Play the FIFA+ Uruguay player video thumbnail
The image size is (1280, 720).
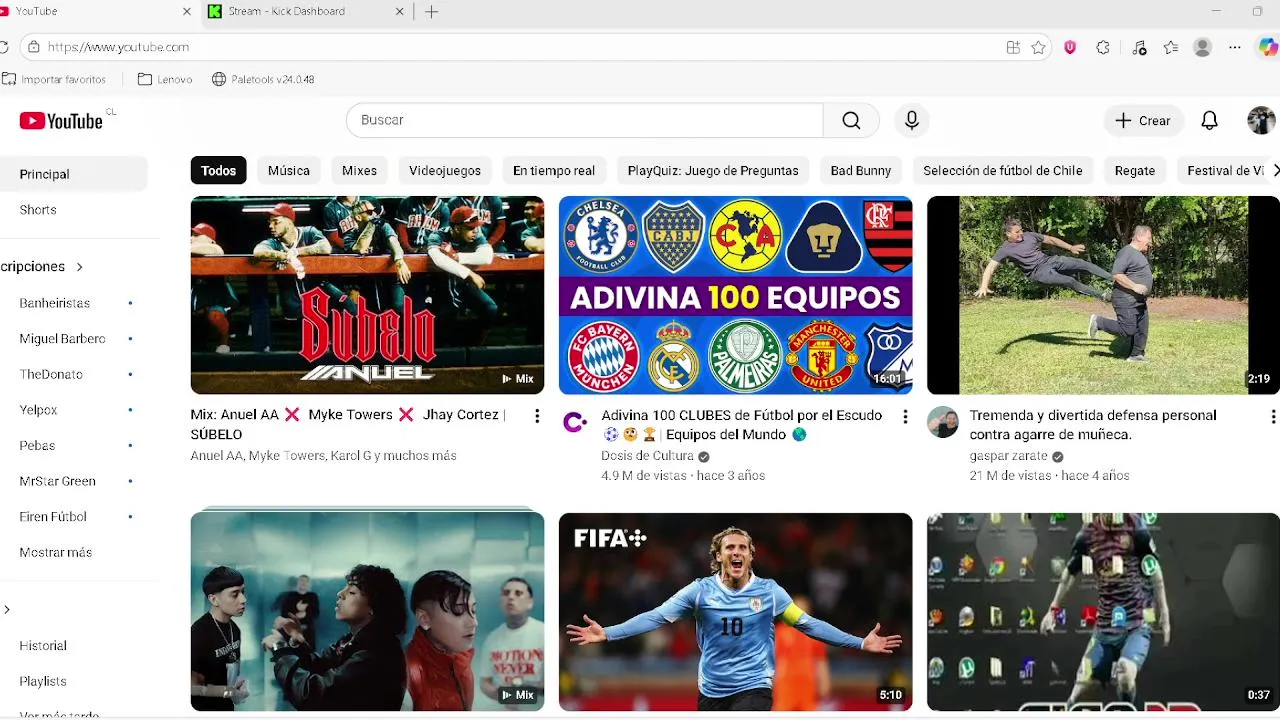(x=735, y=611)
